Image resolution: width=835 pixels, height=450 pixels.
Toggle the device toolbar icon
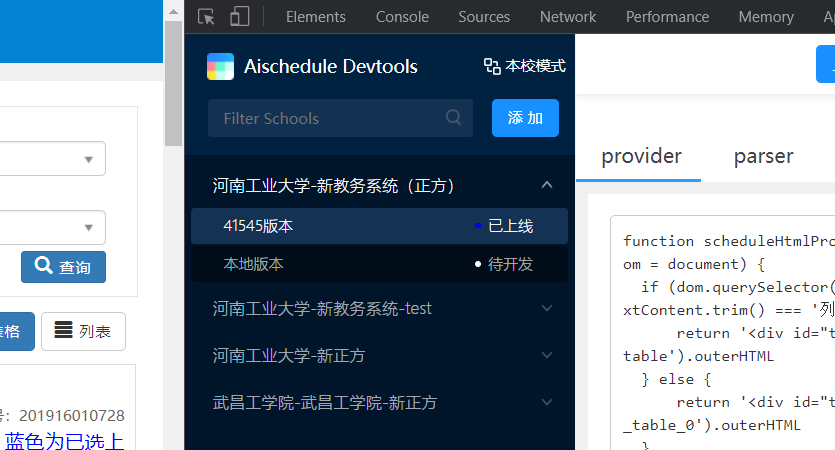pos(239,17)
